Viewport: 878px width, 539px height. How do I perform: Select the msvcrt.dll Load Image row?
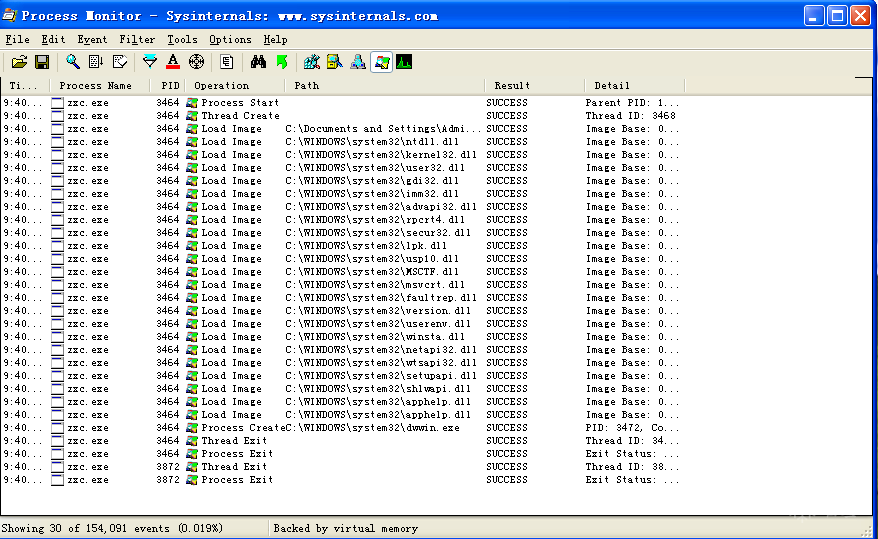pyautogui.click(x=342, y=285)
